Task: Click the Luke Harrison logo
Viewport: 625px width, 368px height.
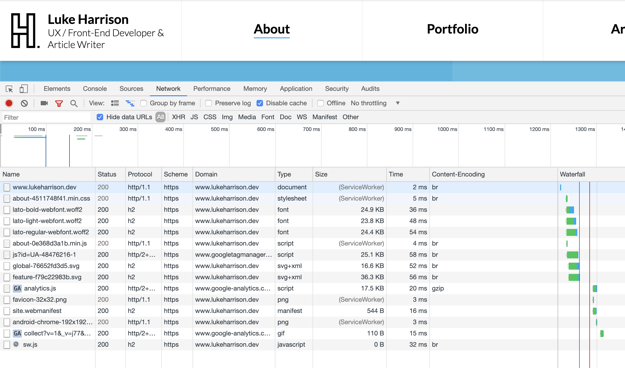Action: pos(25,31)
